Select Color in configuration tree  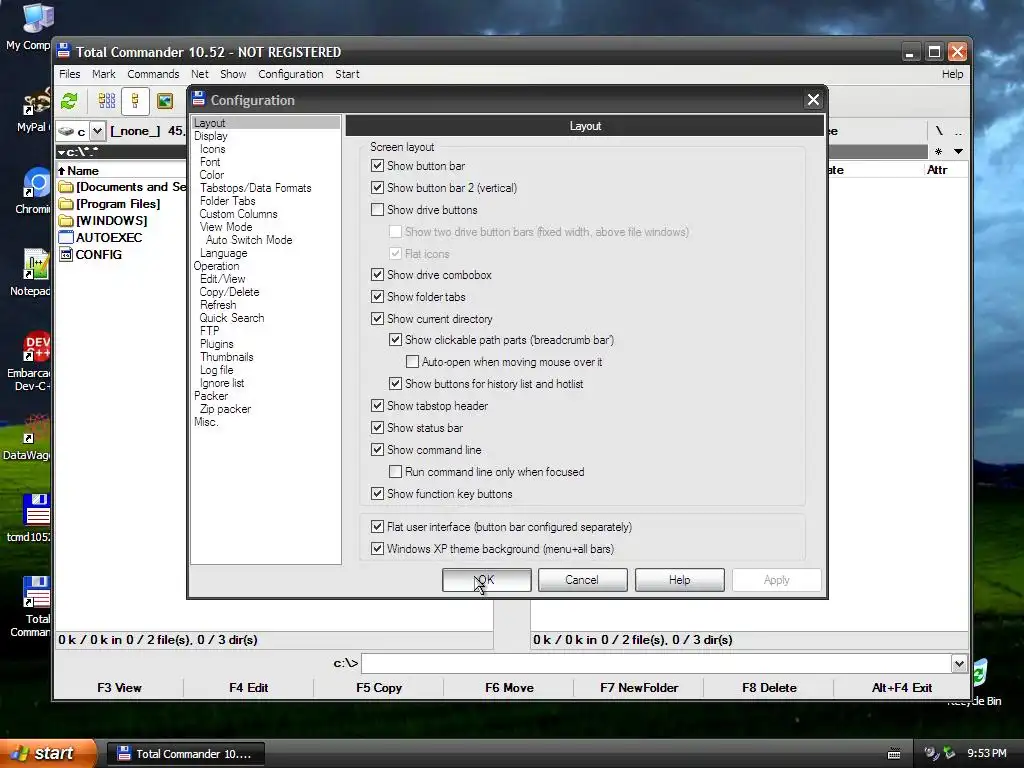tap(212, 175)
